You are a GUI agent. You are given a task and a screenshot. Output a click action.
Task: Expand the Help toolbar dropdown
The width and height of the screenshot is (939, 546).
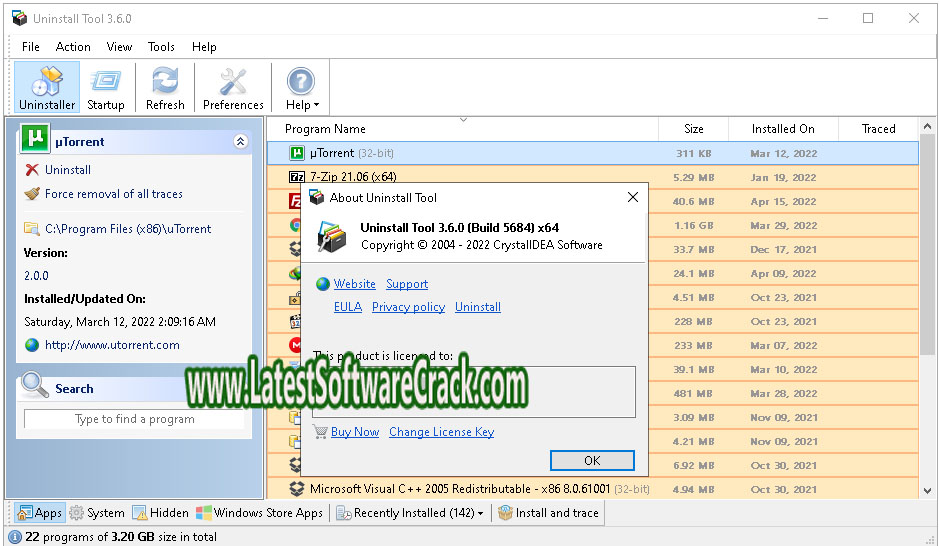click(x=301, y=87)
